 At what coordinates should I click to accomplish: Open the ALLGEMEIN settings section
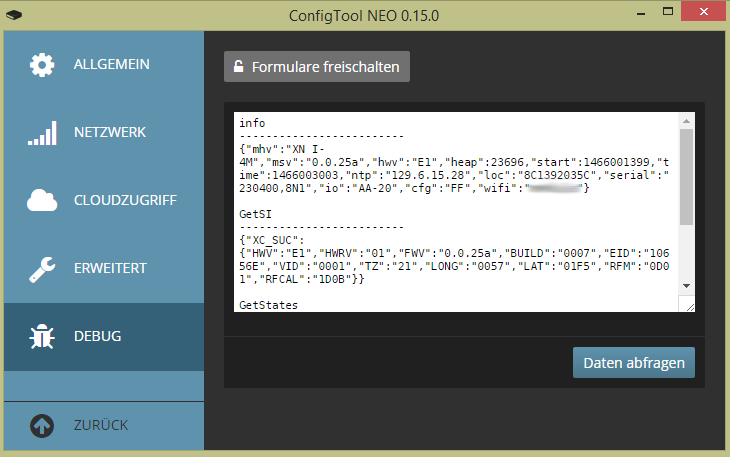point(111,65)
